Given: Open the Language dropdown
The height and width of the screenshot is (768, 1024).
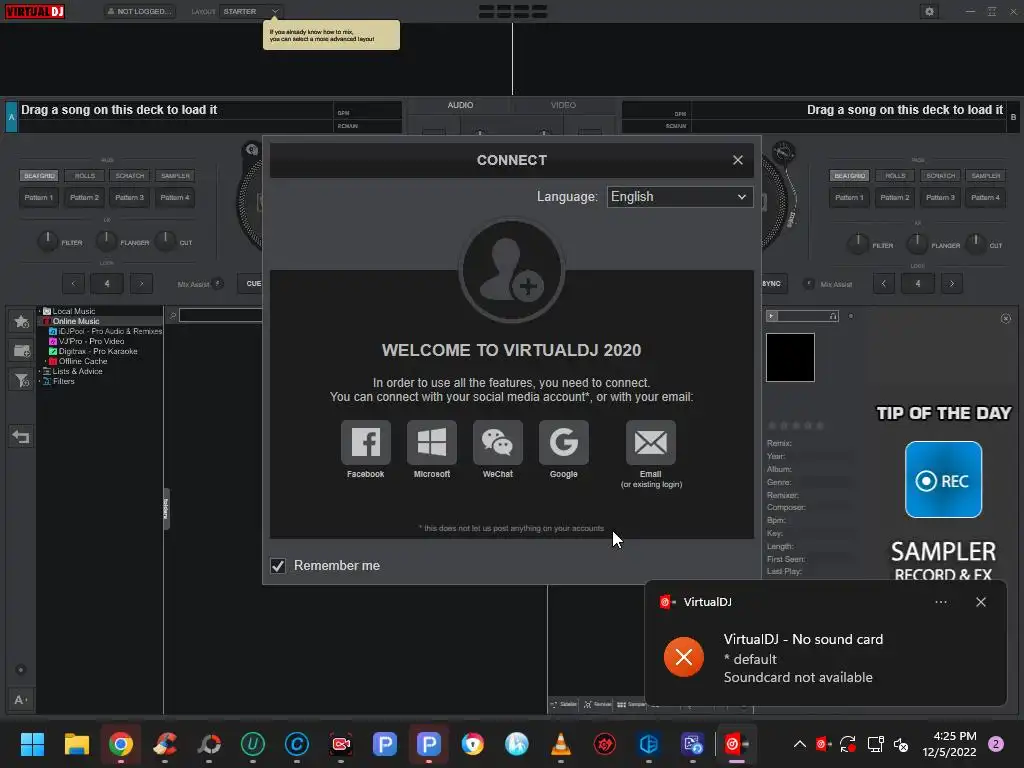Looking at the screenshot, I should tap(679, 197).
